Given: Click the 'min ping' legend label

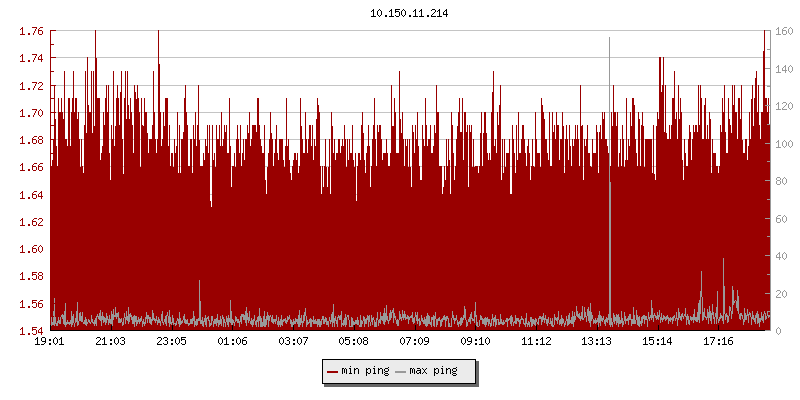Looking at the screenshot, I should tap(364, 371).
